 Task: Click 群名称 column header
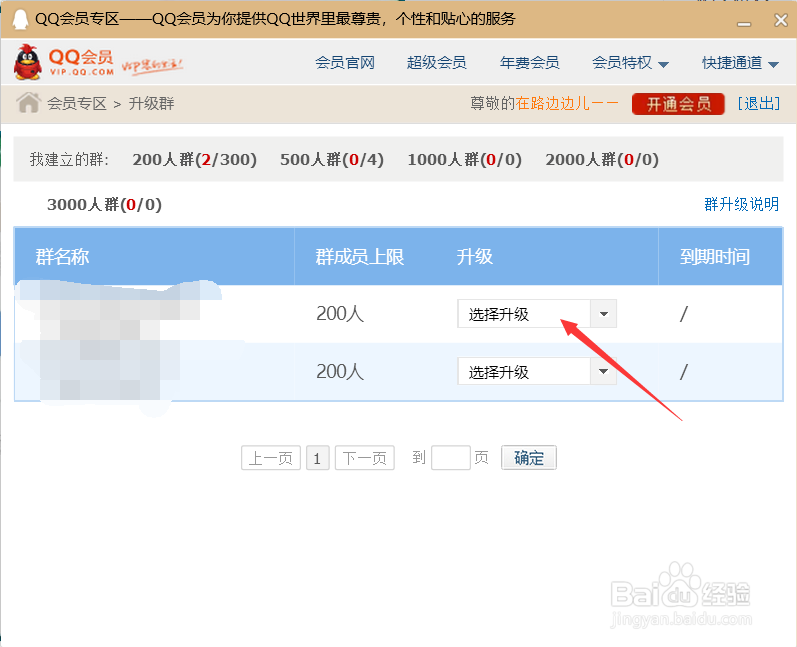click(63, 257)
